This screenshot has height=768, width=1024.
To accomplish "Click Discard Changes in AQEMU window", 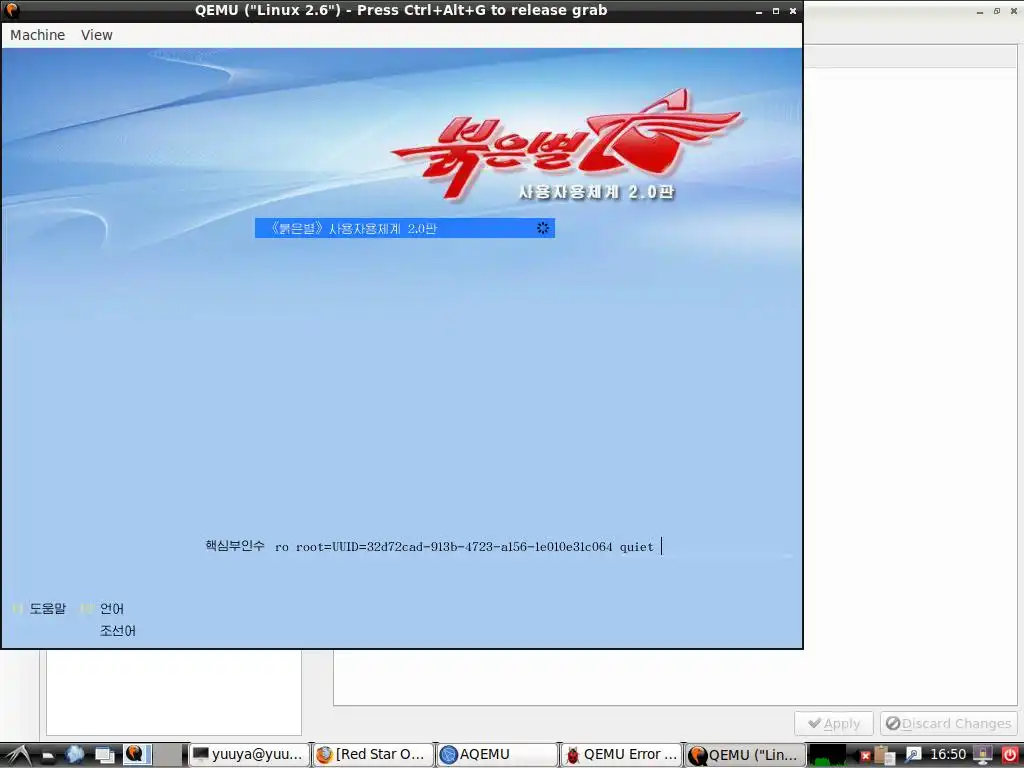I will click(948, 724).
